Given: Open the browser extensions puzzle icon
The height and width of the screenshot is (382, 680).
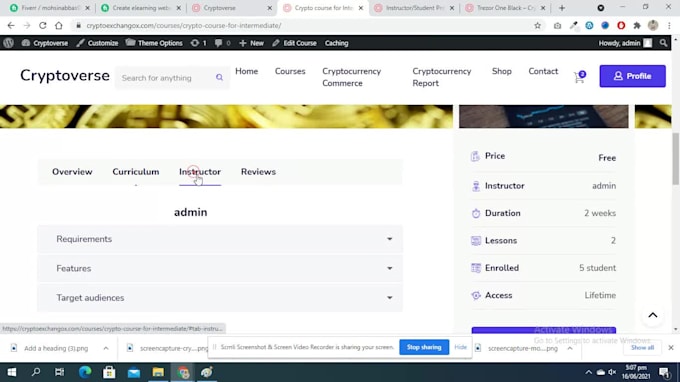Looking at the screenshot, I should coord(637,26).
